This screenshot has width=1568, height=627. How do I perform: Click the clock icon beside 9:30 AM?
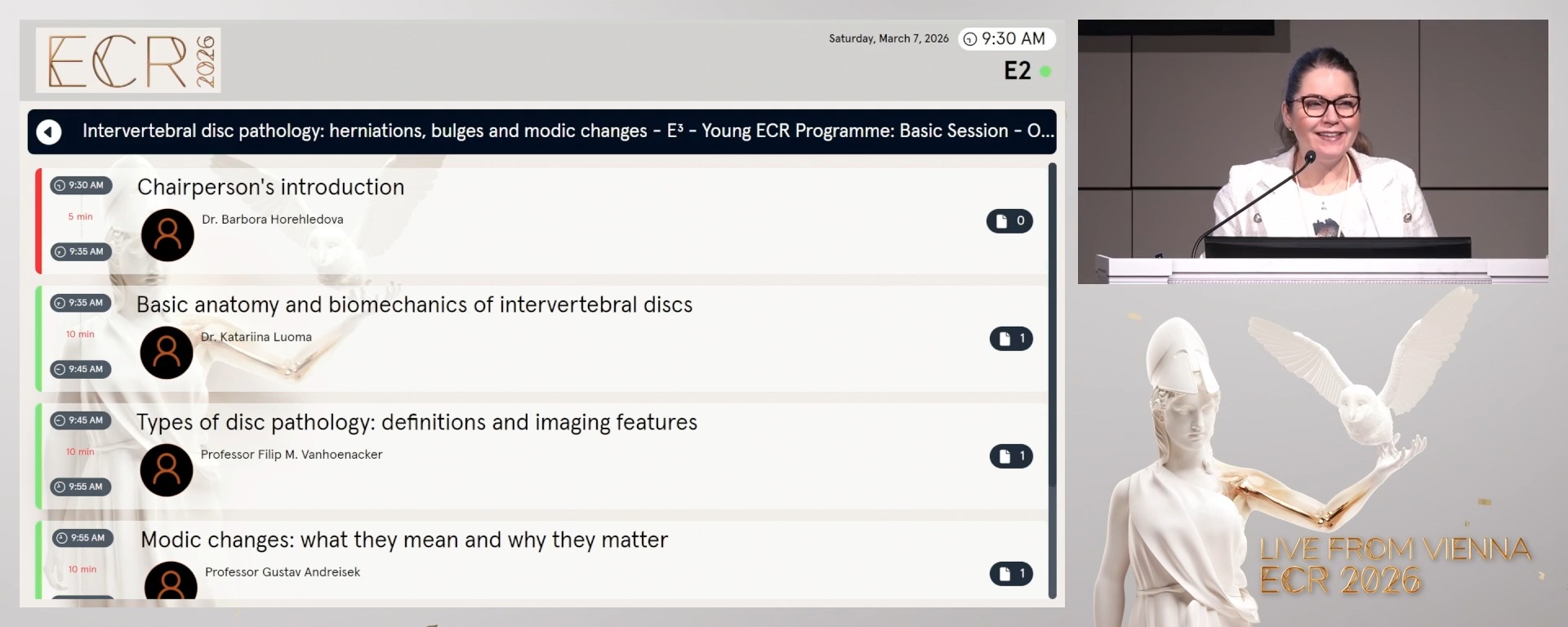pyautogui.click(x=970, y=39)
